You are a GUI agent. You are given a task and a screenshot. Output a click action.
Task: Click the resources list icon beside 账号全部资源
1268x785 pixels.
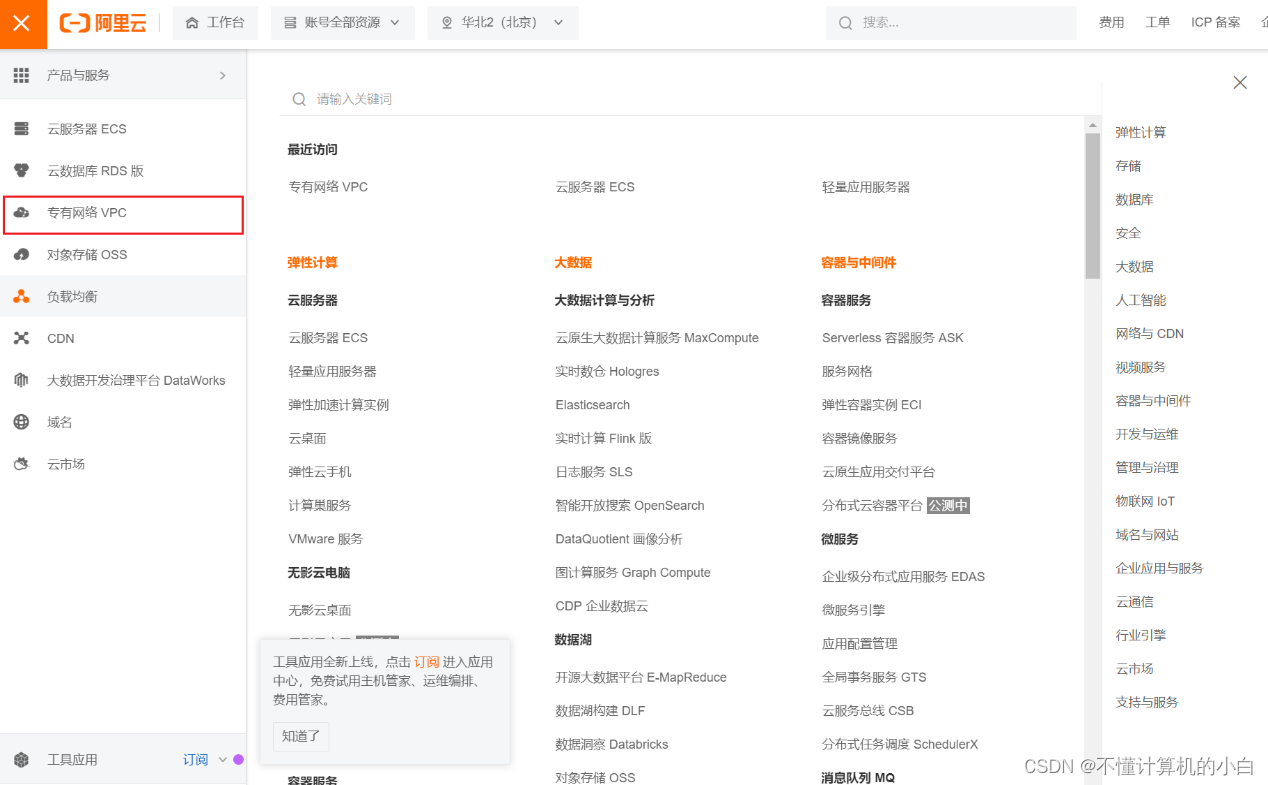tap(290, 23)
